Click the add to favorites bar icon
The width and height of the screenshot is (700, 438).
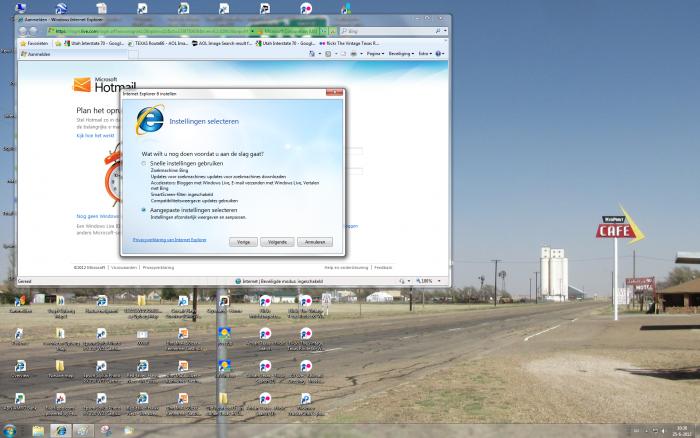click(58, 43)
